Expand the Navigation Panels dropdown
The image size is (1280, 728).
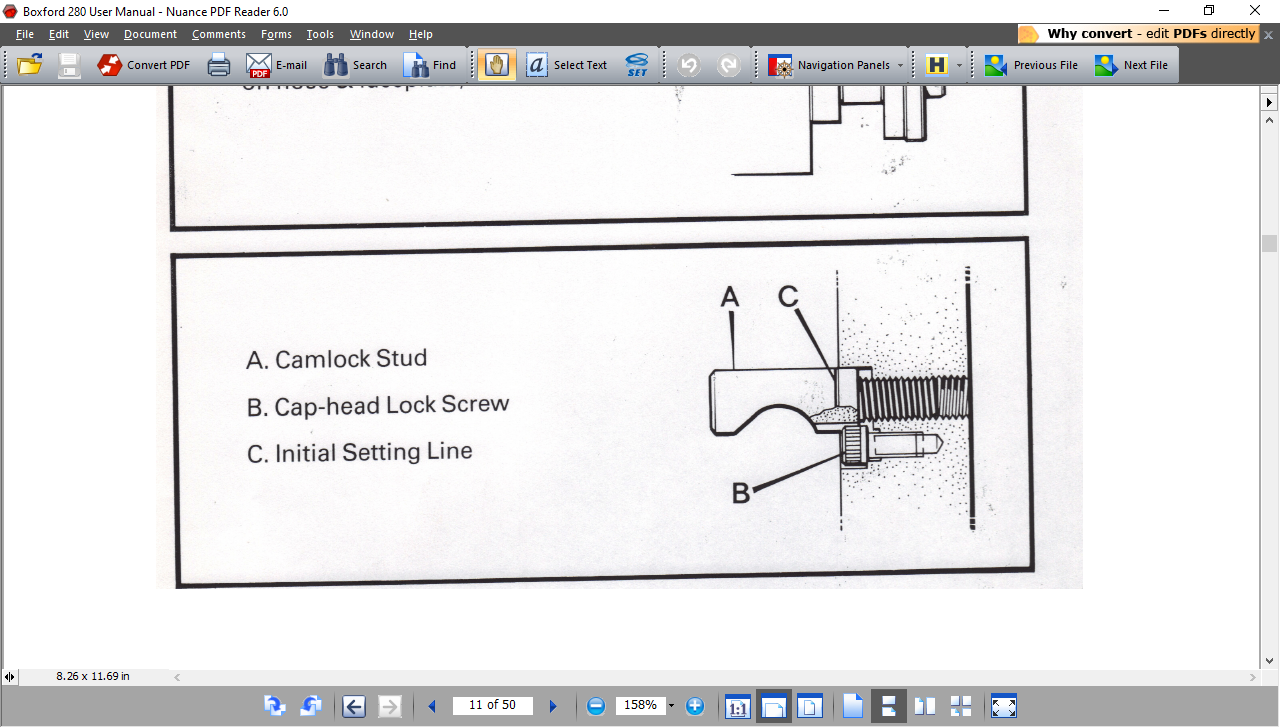click(900, 65)
